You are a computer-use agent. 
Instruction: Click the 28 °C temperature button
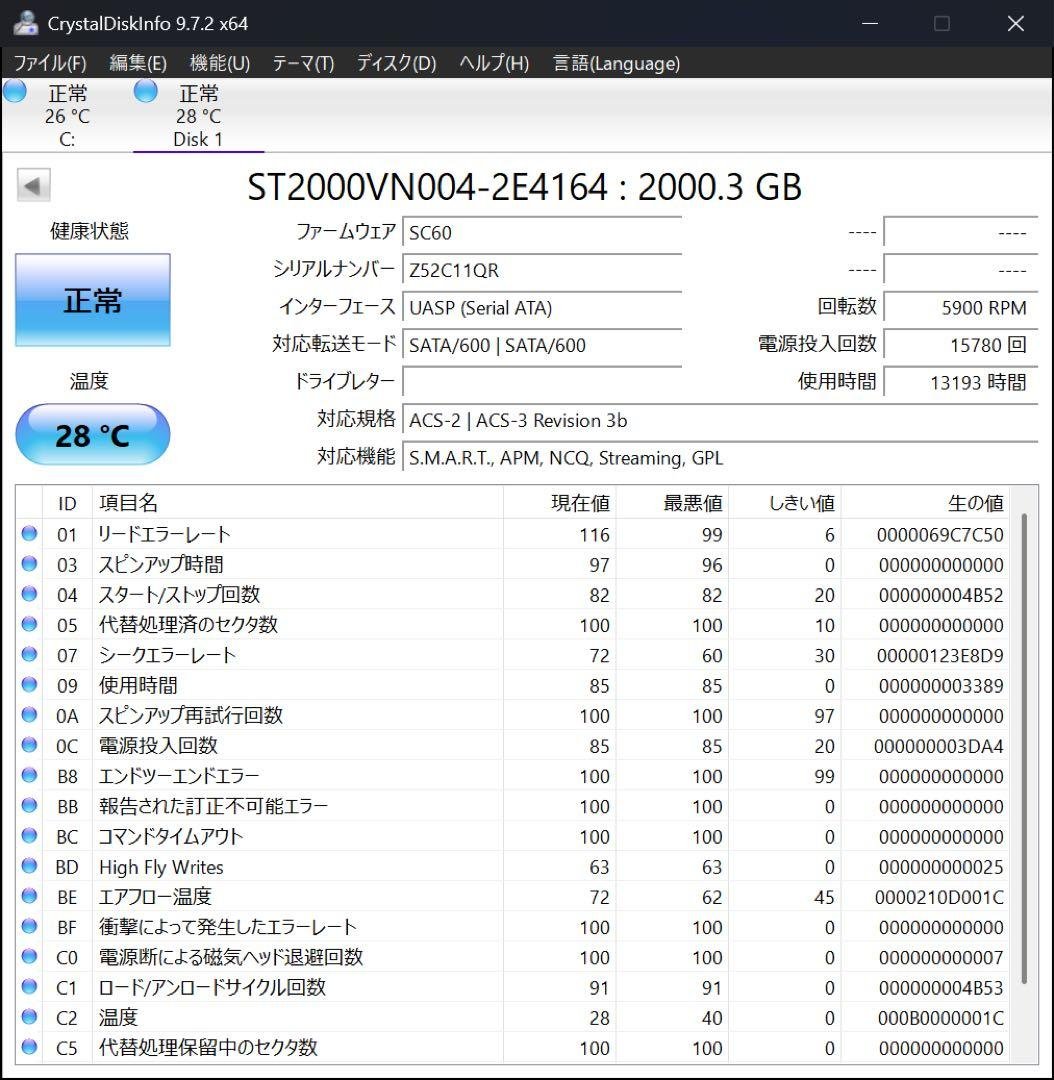93,435
